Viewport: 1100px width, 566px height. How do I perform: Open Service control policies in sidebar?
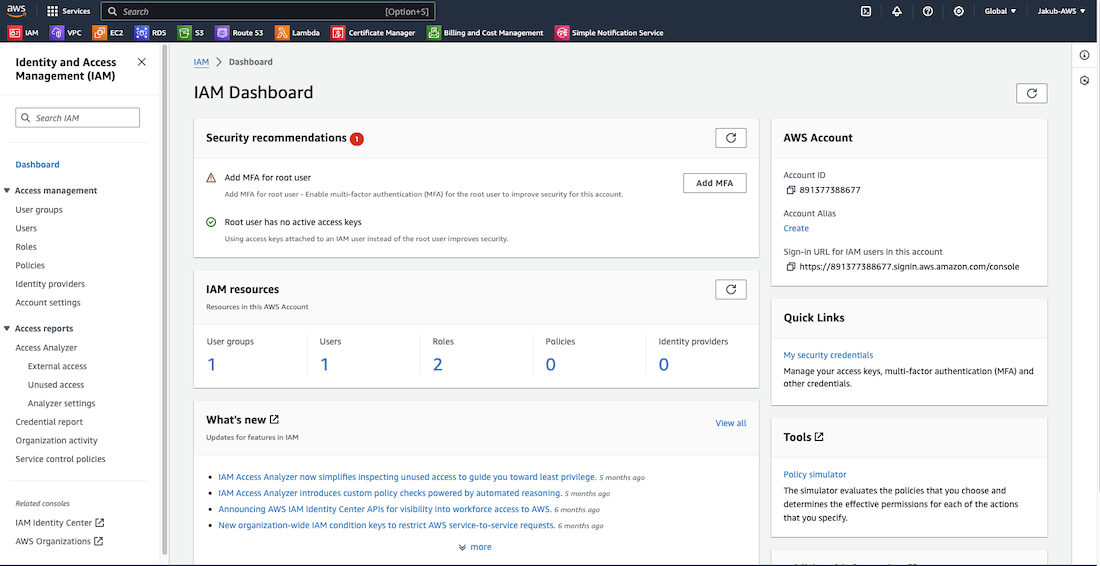pos(60,459)
